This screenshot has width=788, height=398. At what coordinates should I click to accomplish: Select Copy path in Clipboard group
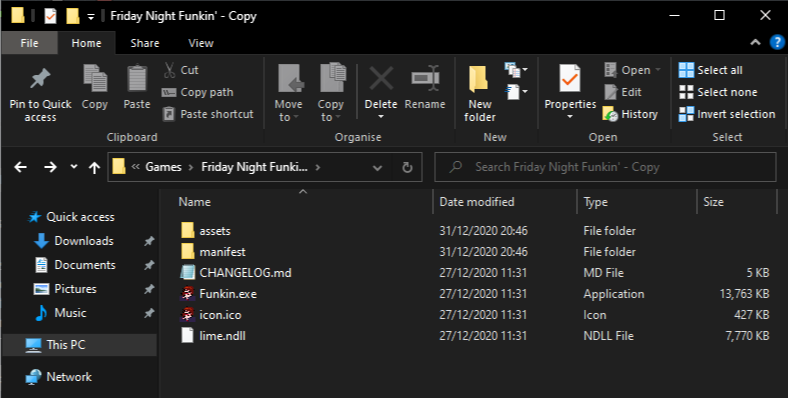click(x=198, y=92)
